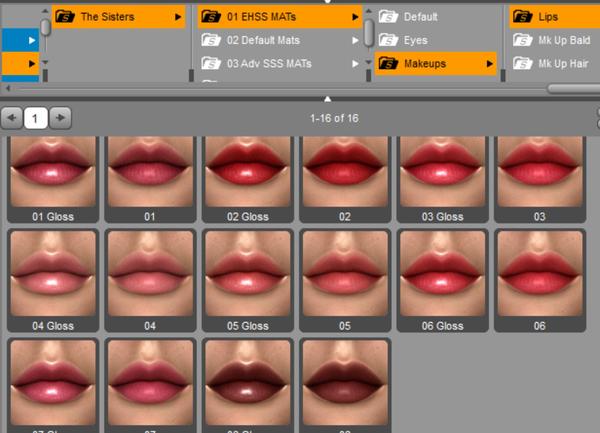Expand the Makeups submenu arrow
Screen dimensions: 600x433
(489, 63)
